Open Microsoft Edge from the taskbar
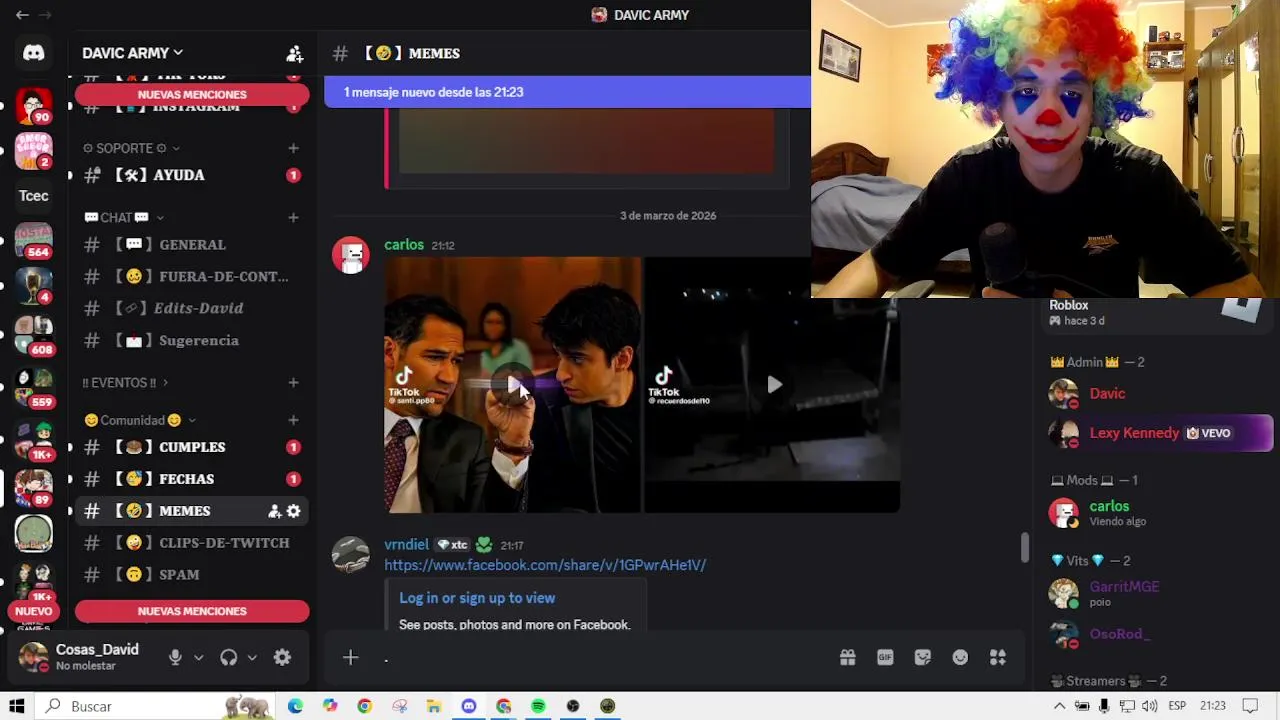The width and height of the screenshot is (1280, 720). pos(295,706)
